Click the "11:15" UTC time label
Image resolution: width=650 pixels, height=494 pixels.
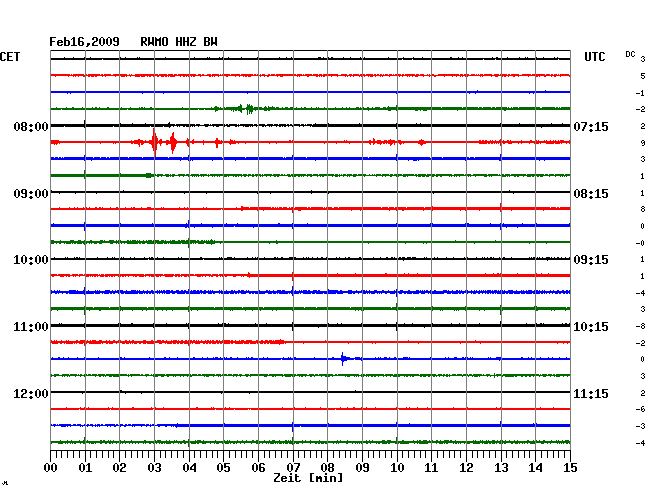[591, 393]
